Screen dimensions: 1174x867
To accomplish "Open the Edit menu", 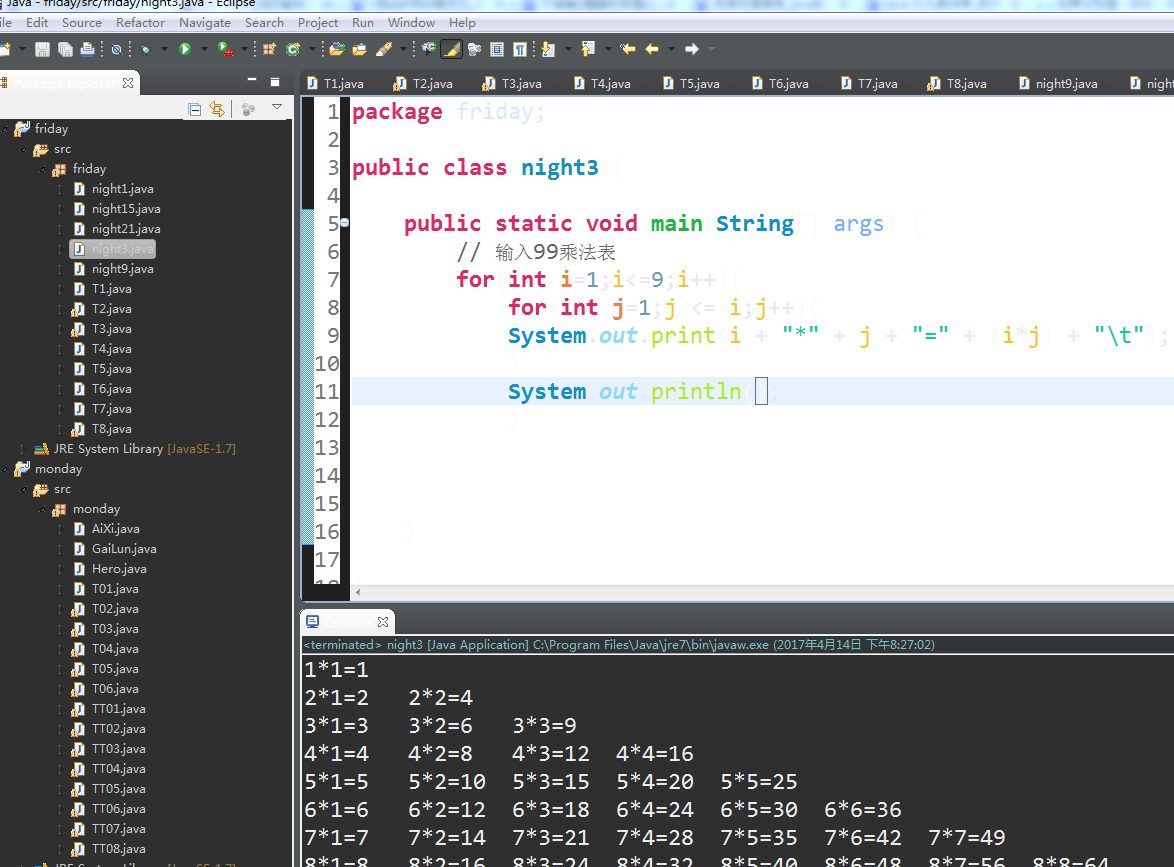I will click(37, 22).
